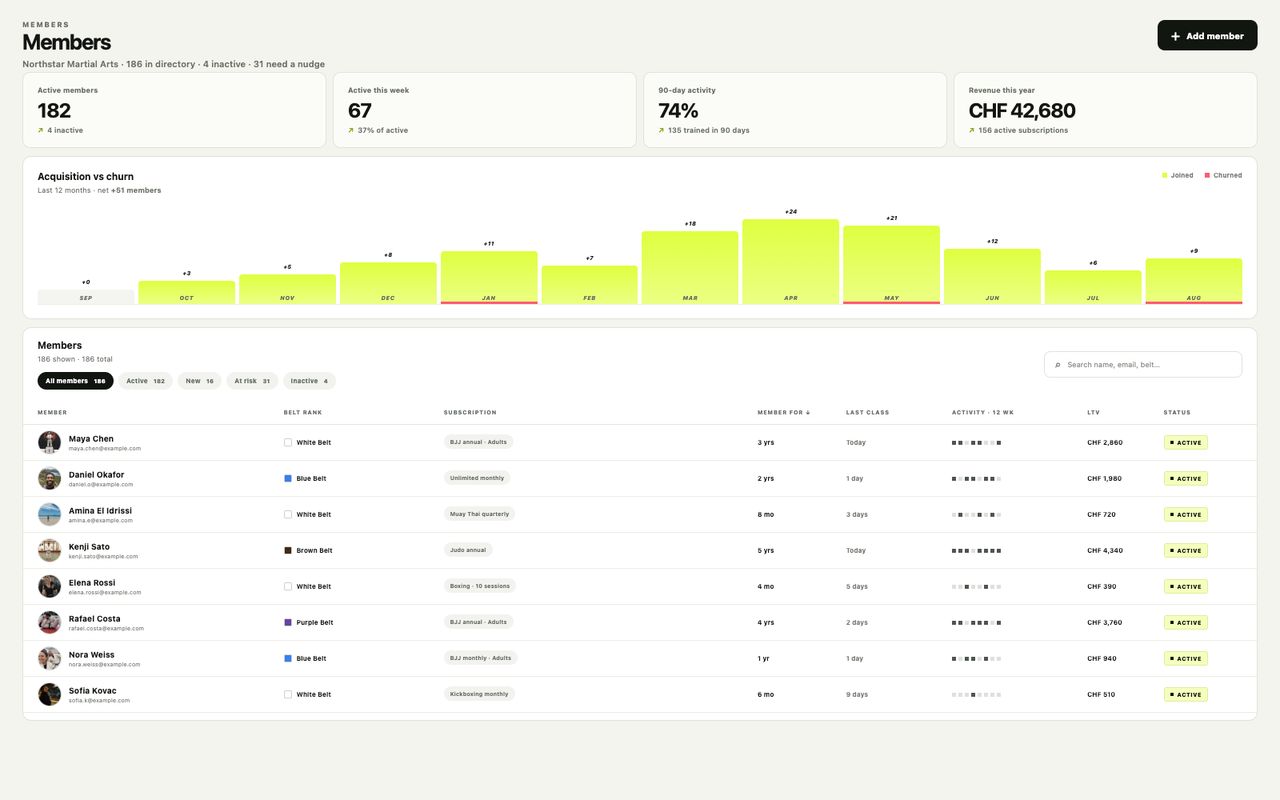This screenshot has height=800, width=1280.
Task: Click the search magnifier icon
Action: click(x=1058, y=365)
